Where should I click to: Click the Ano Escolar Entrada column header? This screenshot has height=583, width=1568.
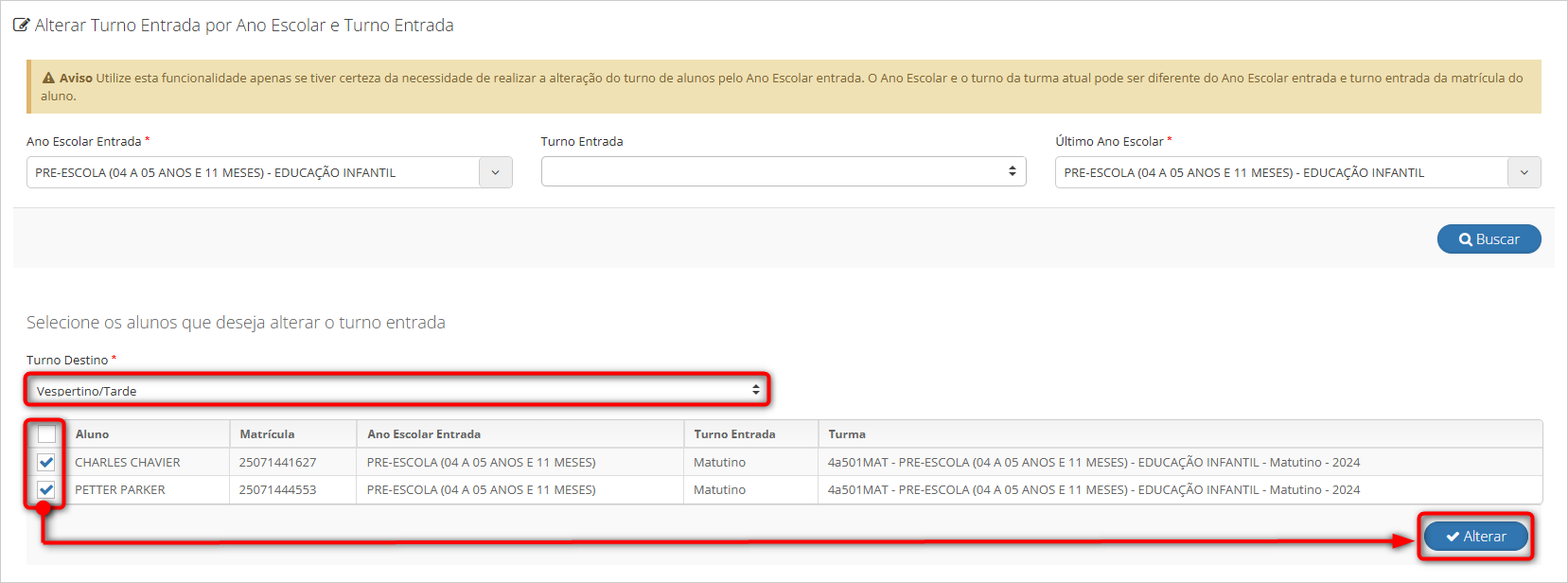pyautogui.click(x=424, y=434)
